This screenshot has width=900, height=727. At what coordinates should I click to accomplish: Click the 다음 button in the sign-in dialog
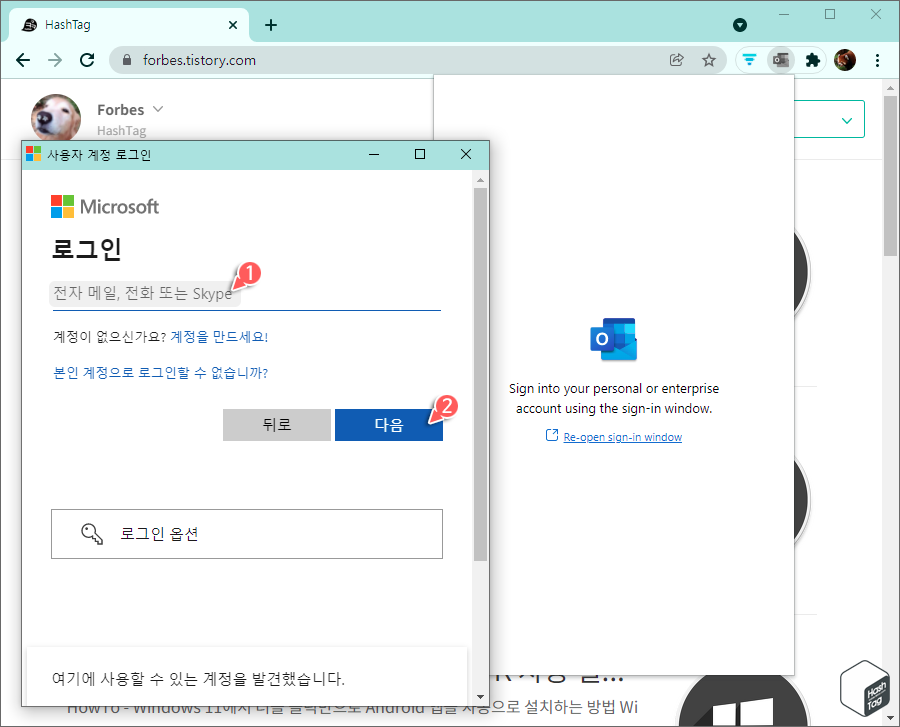pos(389,424)
